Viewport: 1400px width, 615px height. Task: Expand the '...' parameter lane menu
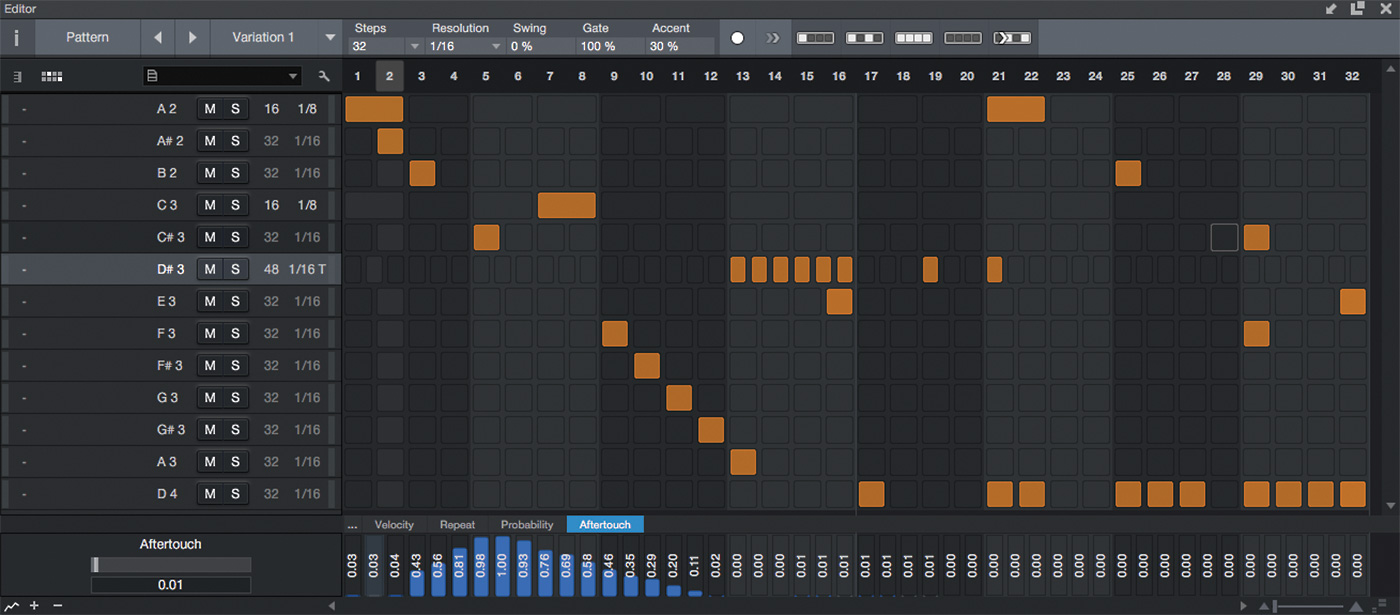pos(352,525)
